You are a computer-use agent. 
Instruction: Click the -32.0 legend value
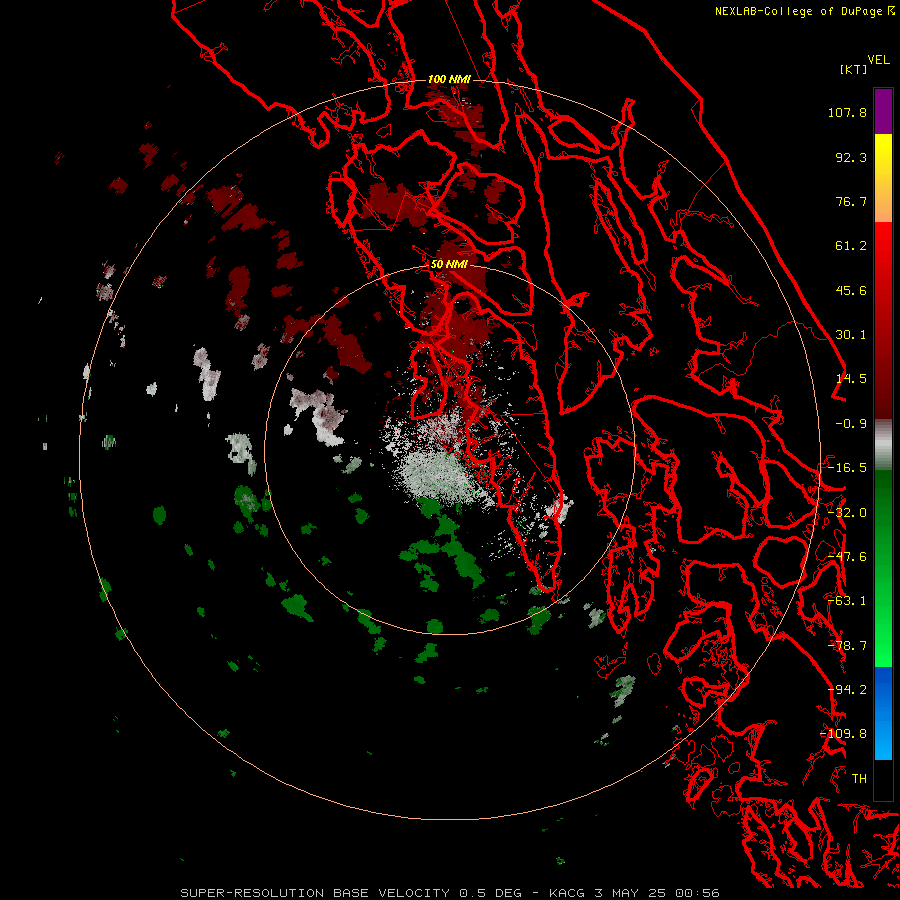point(847,513)
